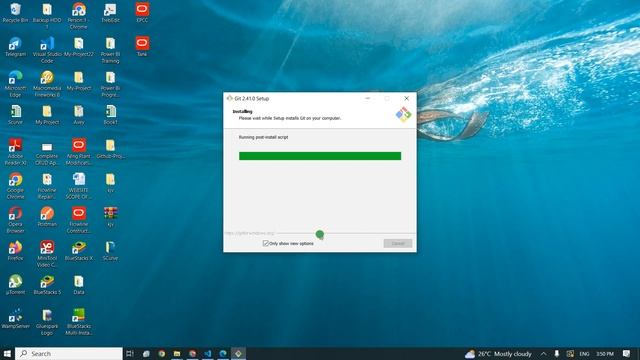Image resolution: width=640 pixels, height=360 pixels.
Task: Open the Power BI Progre... folder
Action: tap(110, 84)
